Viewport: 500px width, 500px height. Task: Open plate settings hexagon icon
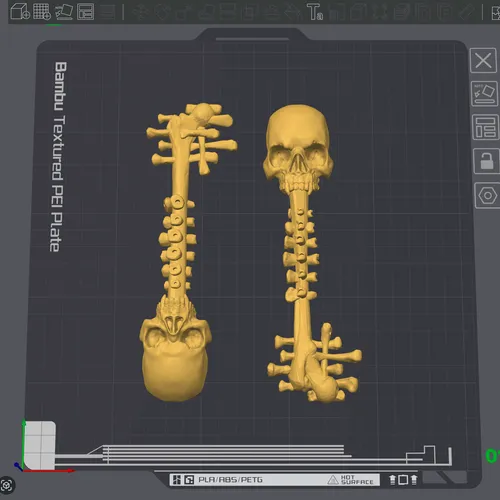tap(487, 195)
